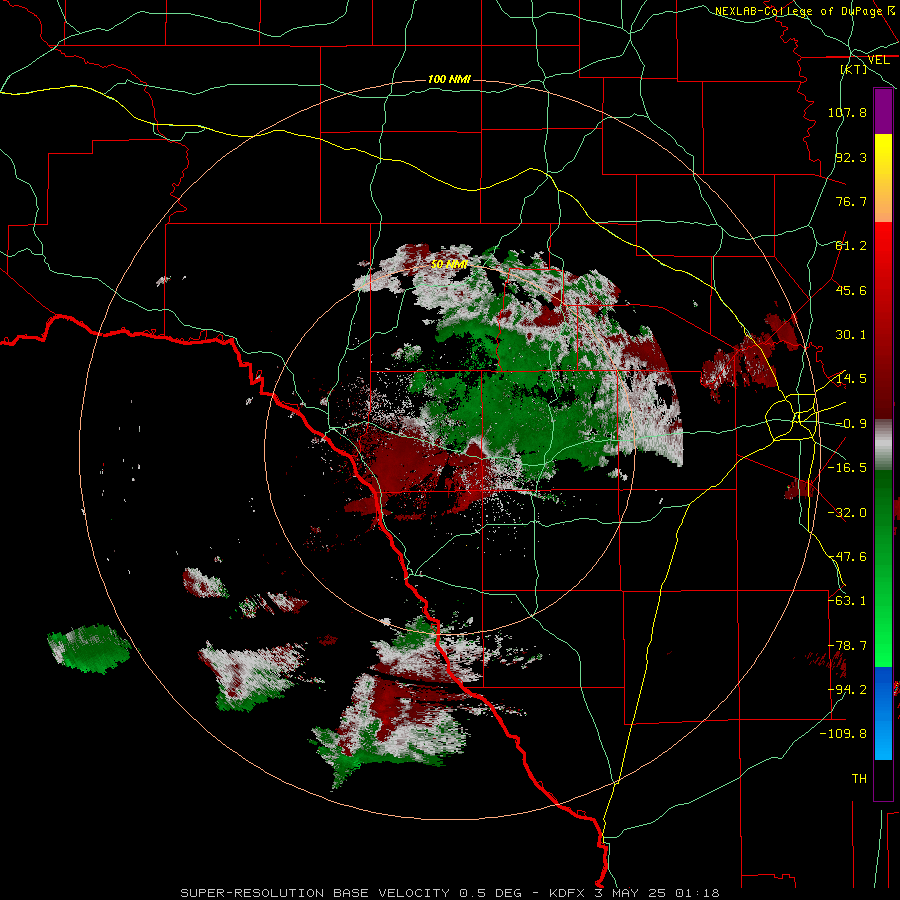This screenshot has width=900, height=900.
Task: Select the -0.9 legend value
Action: (851, 424)
